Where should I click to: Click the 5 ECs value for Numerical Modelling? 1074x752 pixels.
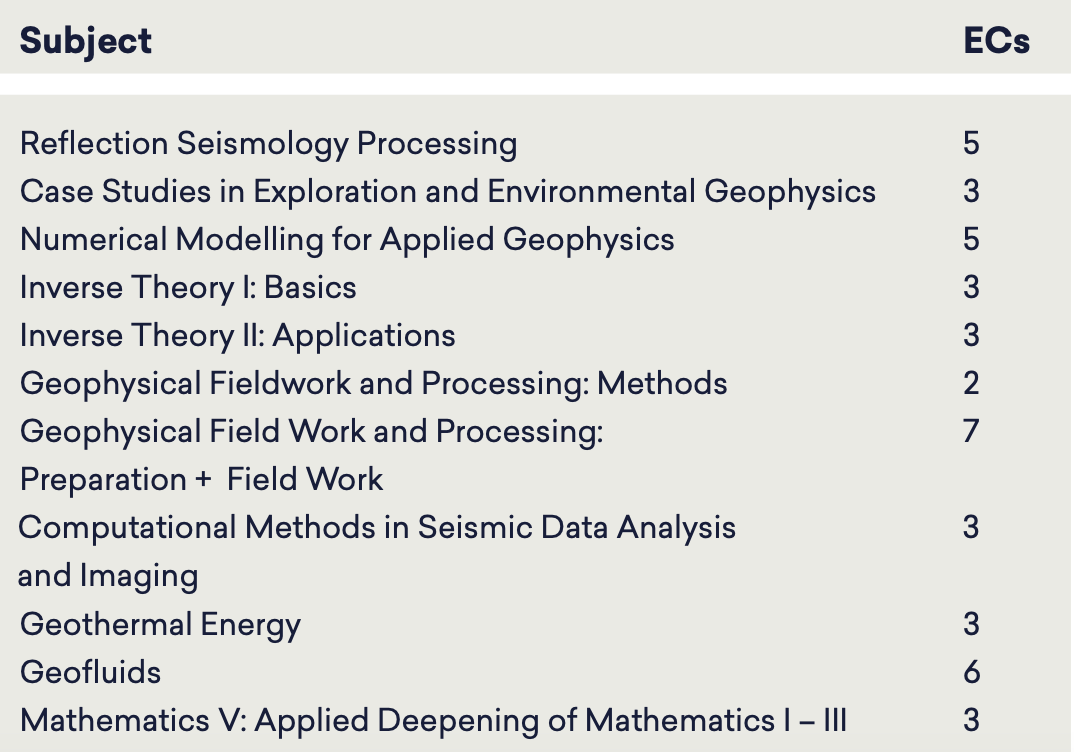[x=971, y=239]
